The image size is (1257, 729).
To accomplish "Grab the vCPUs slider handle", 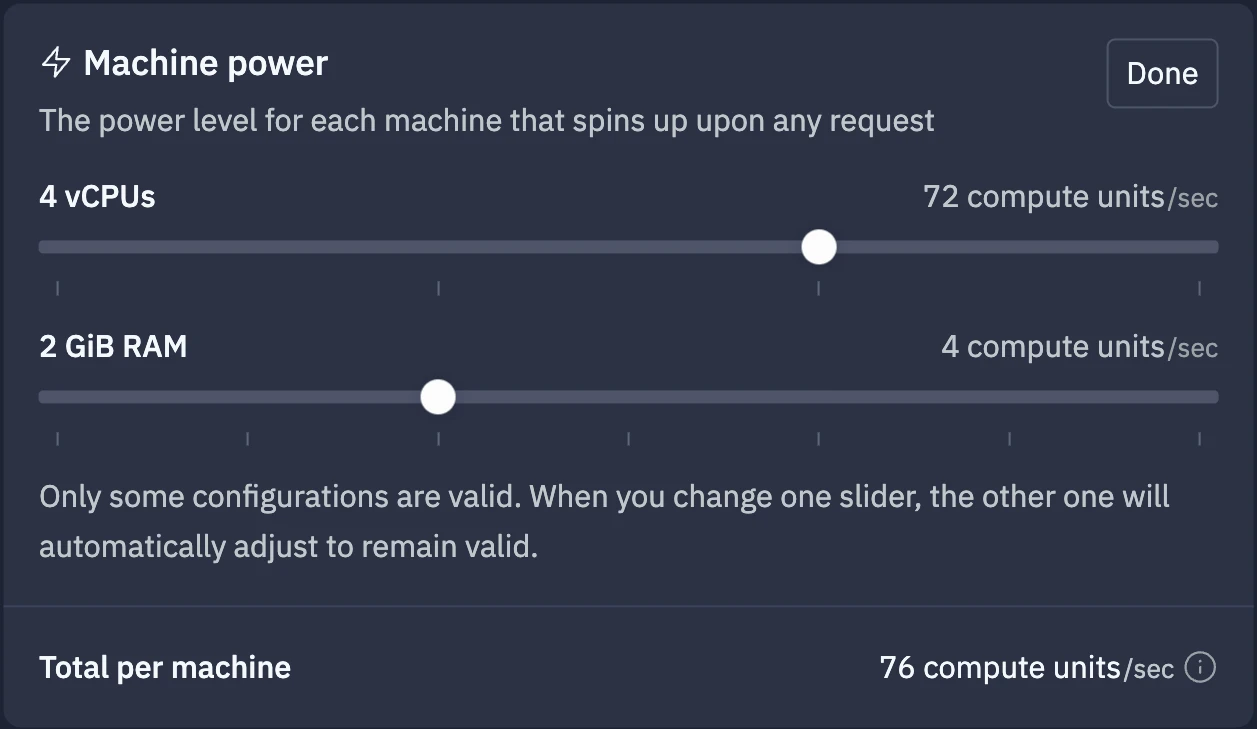I will [819, 247].
